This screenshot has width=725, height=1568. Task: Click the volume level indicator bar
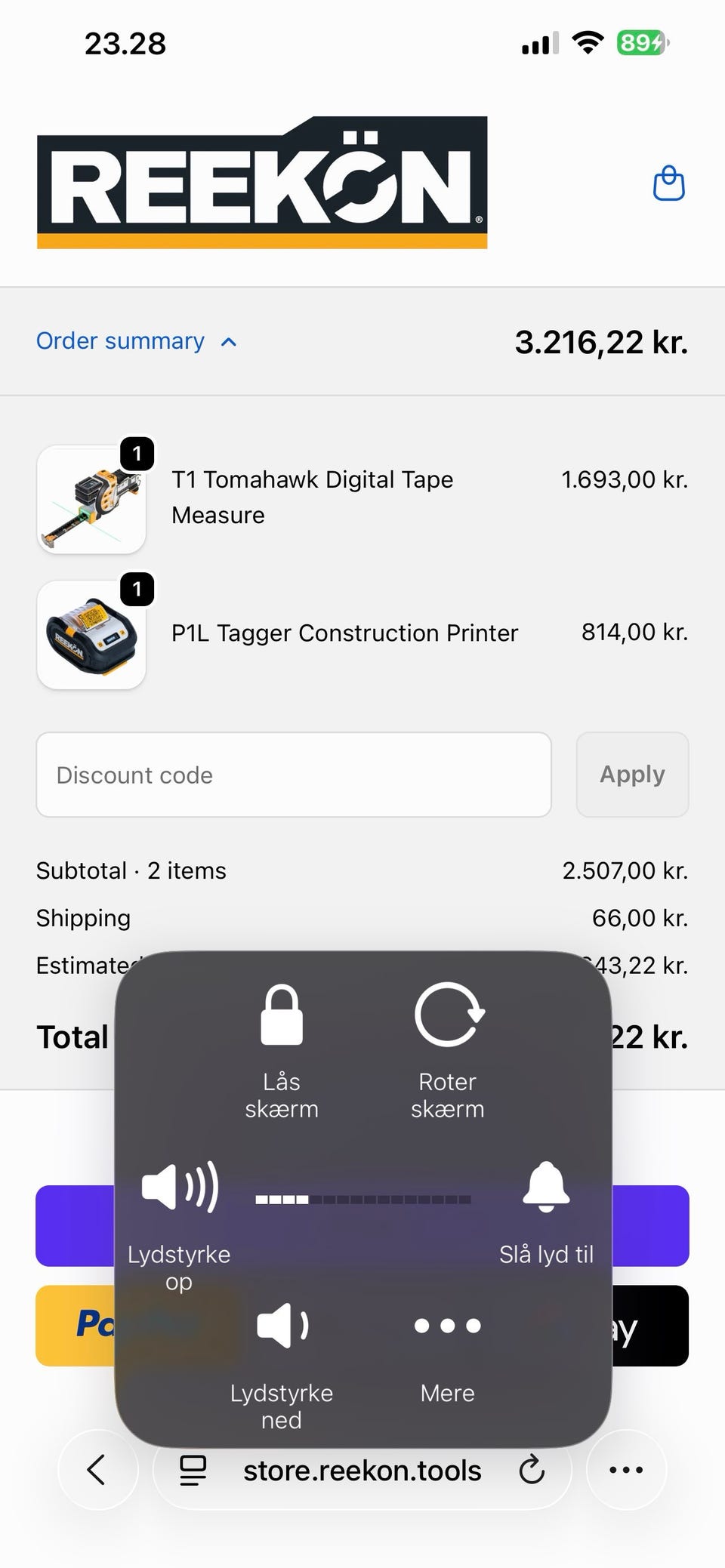point(363,1199)
